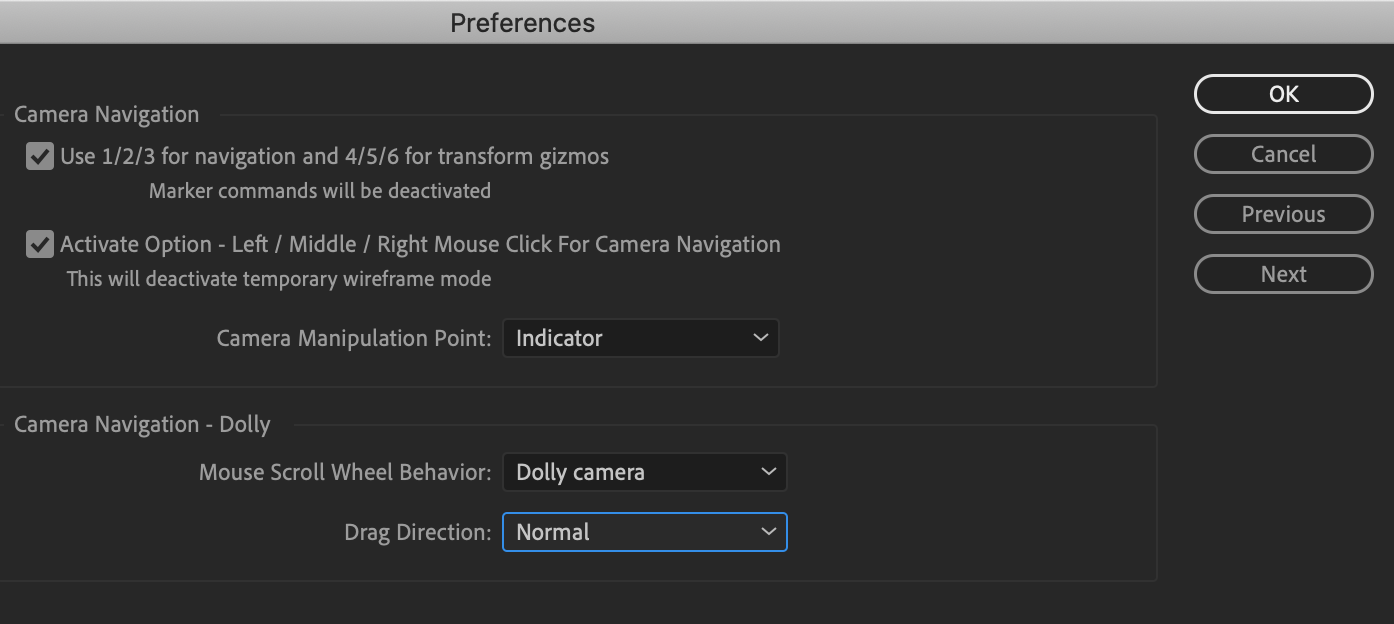Click the "Drag Direction:" label
This screenshot has height=624, width=1394.
417,532
